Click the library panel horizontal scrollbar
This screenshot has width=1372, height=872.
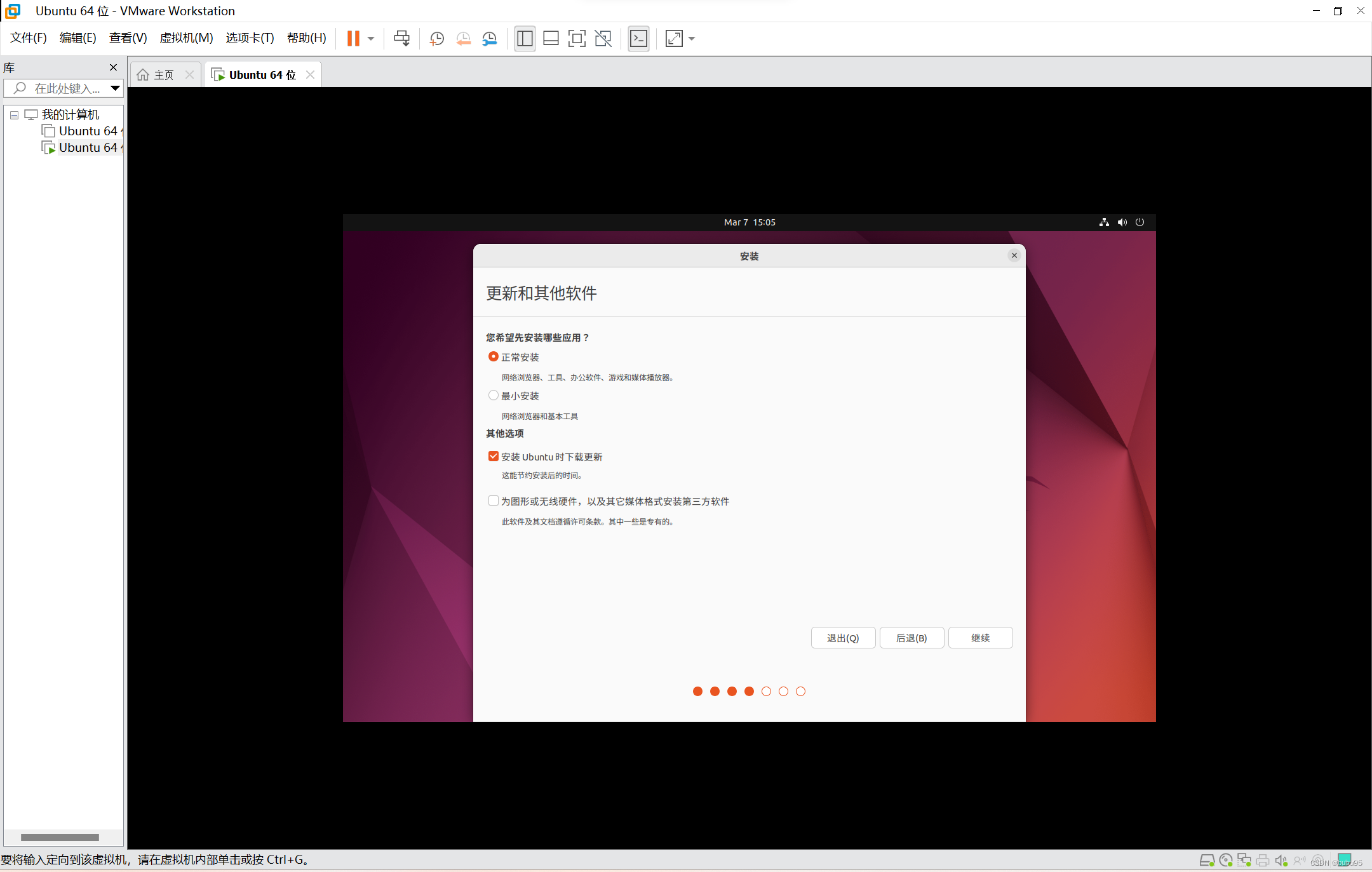[60, 837]
